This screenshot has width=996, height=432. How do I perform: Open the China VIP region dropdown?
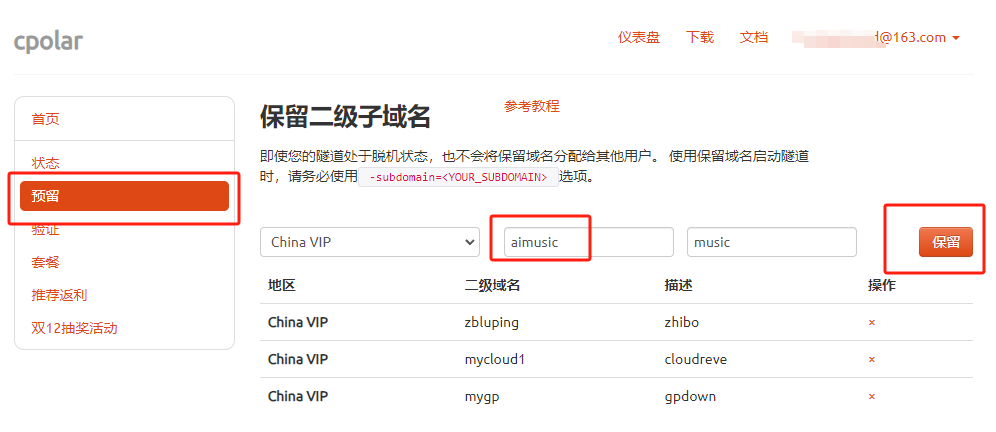[370, 242]
